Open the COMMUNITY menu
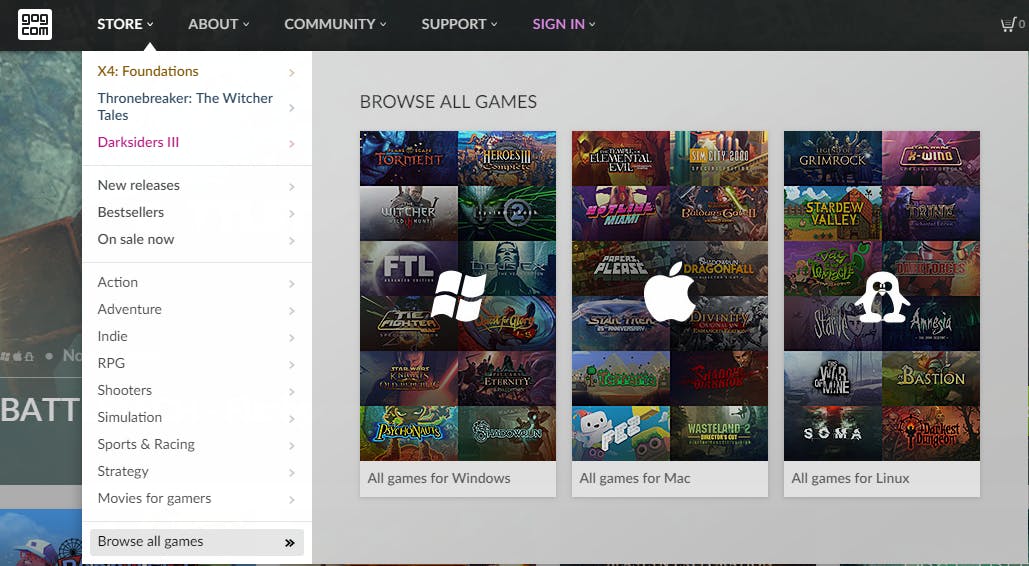Viewport: 1029px width, 566px height. [335, 24]
